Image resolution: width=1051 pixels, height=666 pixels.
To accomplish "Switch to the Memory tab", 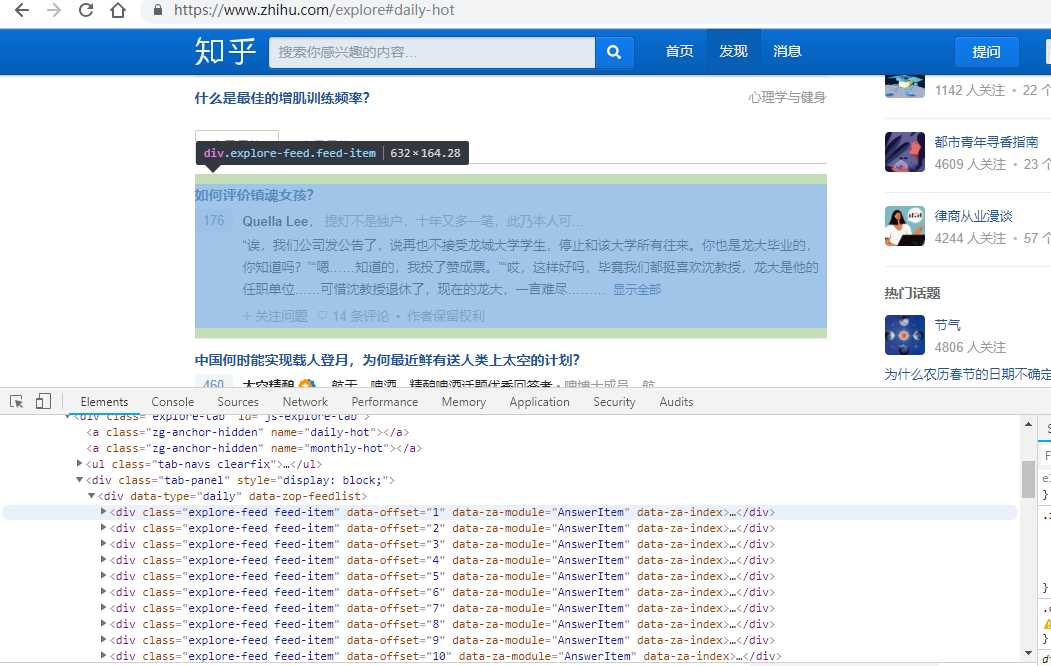I will (464, 401).
